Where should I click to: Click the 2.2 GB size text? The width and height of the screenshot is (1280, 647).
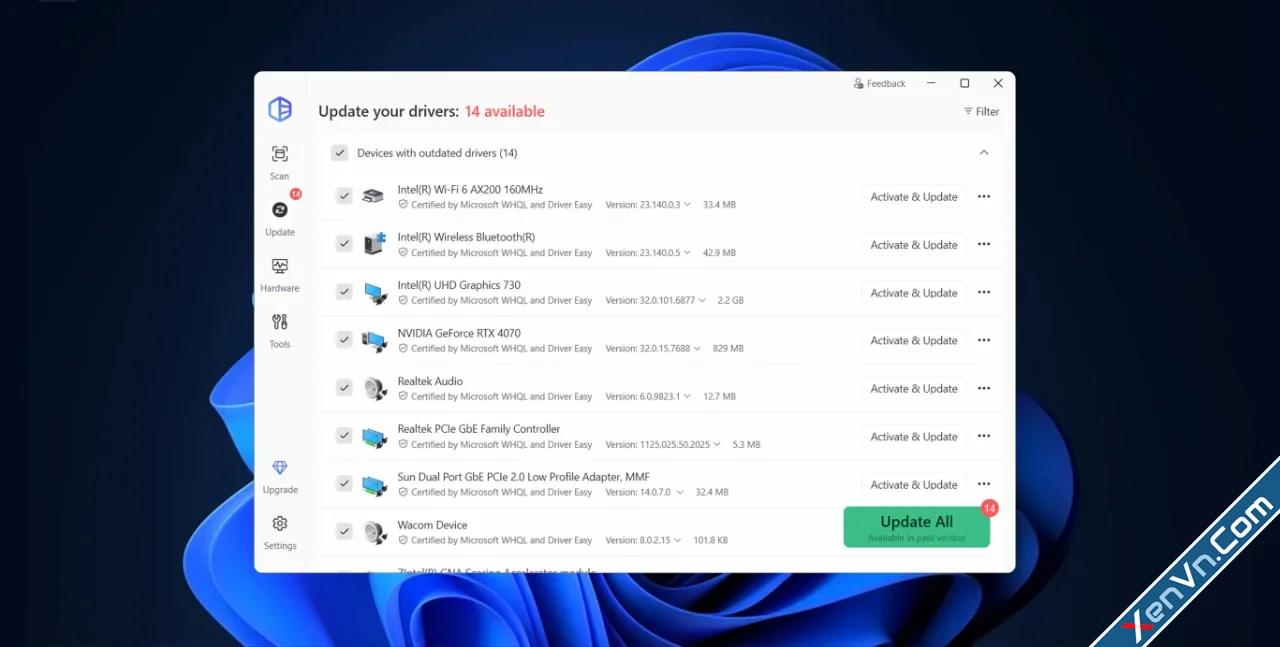731,301
